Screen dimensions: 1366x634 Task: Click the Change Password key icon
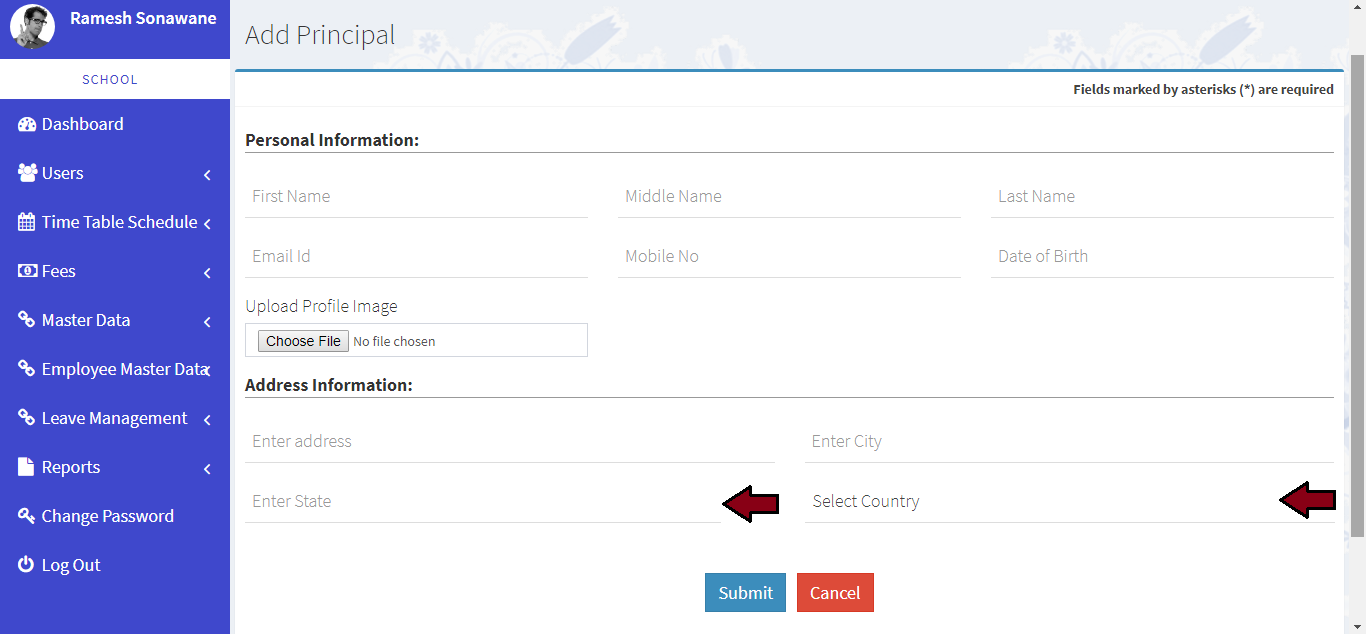click(x=27, y=516)
